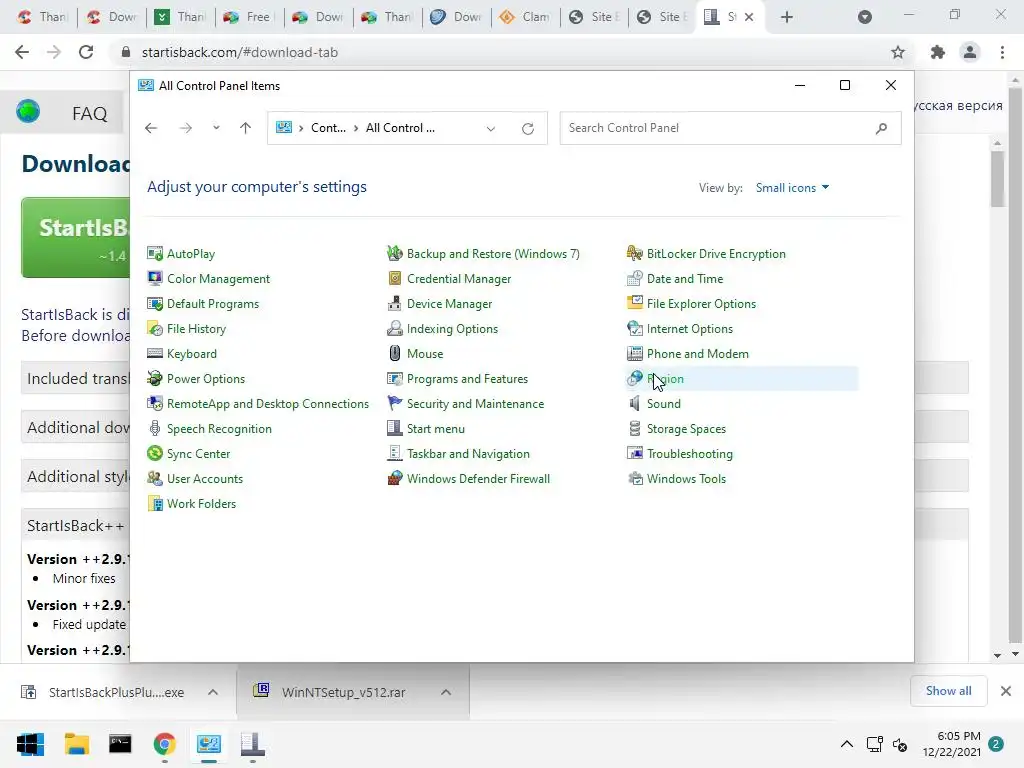The image size is (1024, 768).
Task: Open Chrome three-dot menu
Action: 1002,52
